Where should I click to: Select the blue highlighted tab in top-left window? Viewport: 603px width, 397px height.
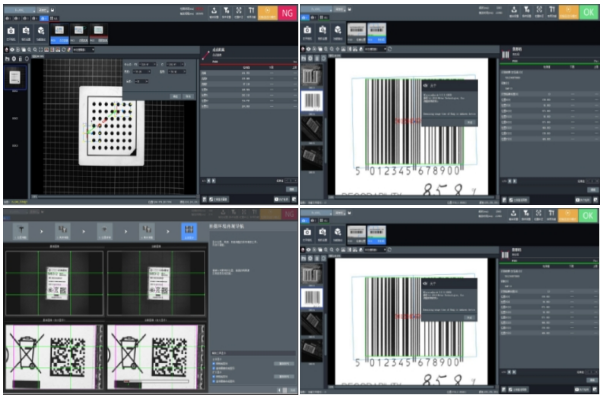point(44,18)
